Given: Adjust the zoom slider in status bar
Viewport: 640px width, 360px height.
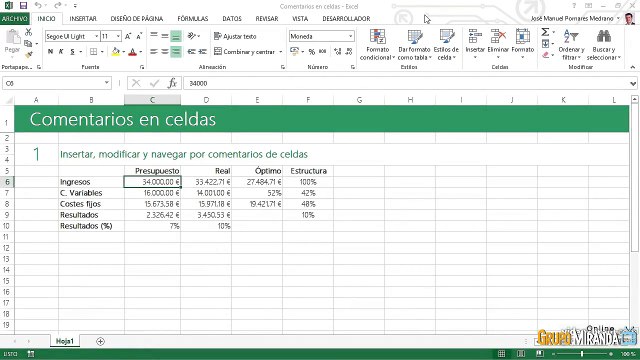Looking at the screenshot, I should tap(582, 354).
